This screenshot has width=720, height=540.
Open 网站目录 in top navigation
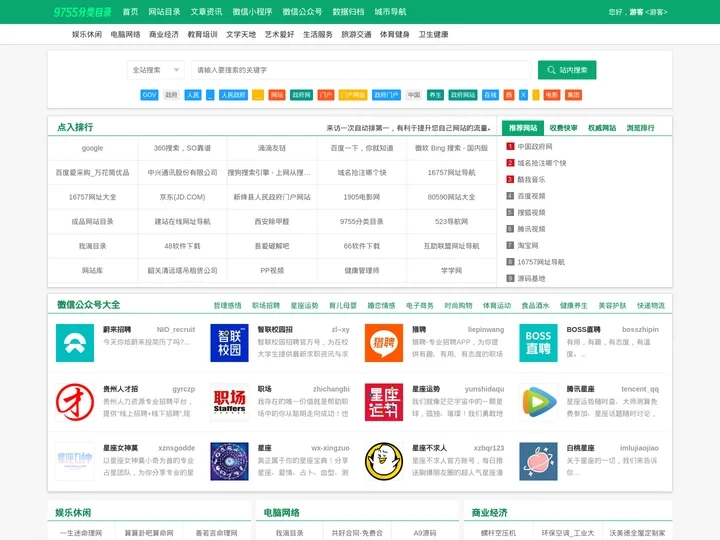pos(164,12)
